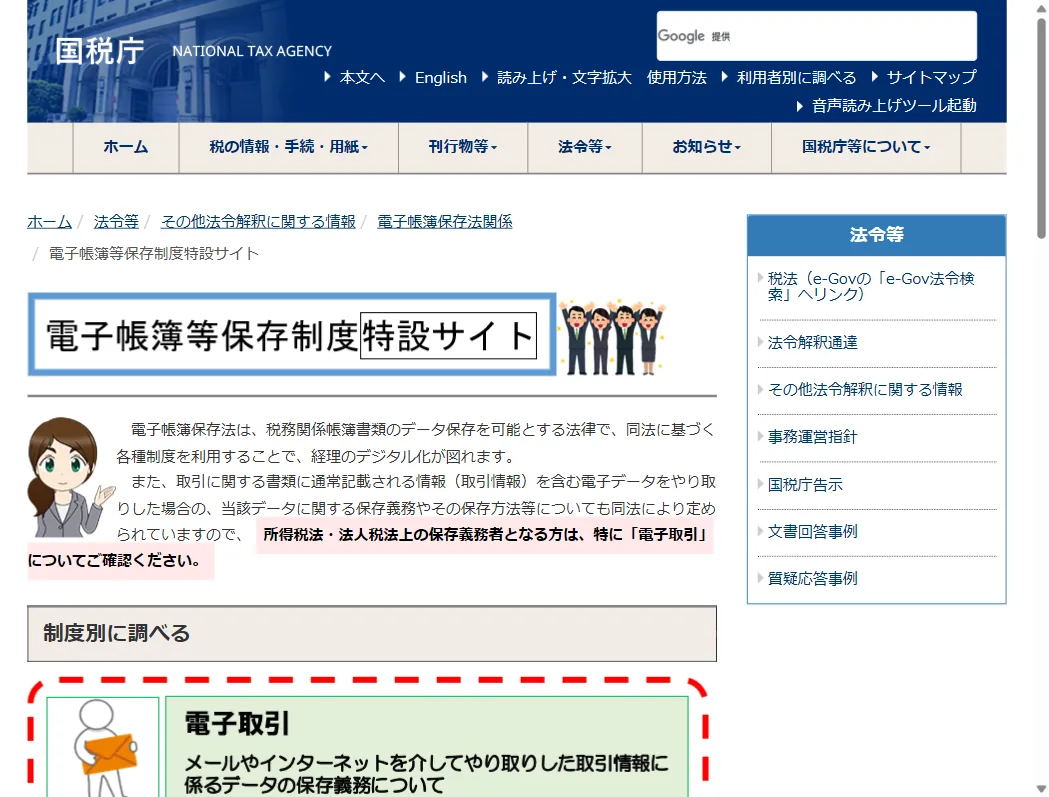This screenshot has width=1049, height=797.
Task: Open その他法令解釈に関する情報 breadcrumb
Action: point(258,222)
